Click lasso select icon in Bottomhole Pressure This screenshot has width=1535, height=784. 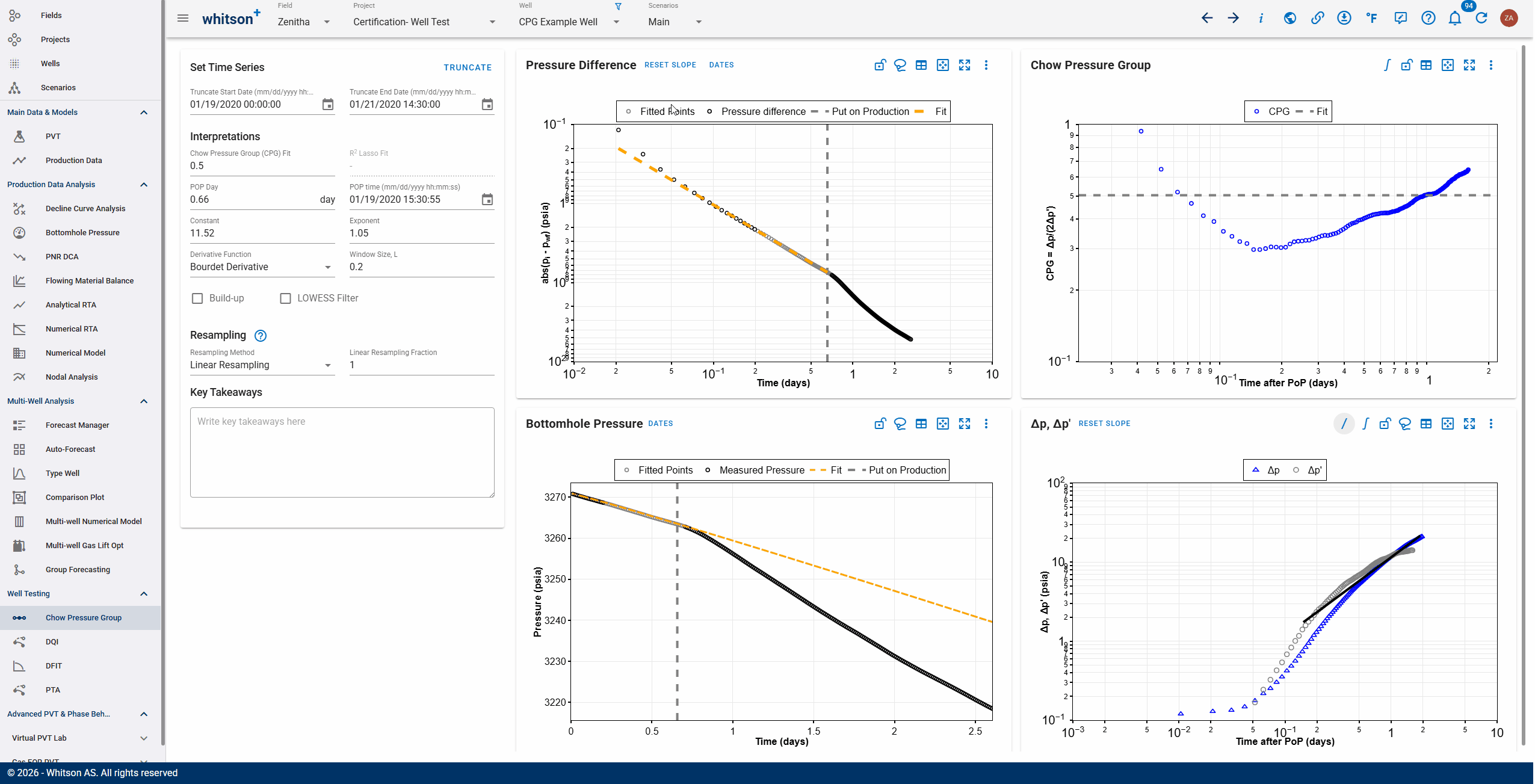click(x=900, y=424)
